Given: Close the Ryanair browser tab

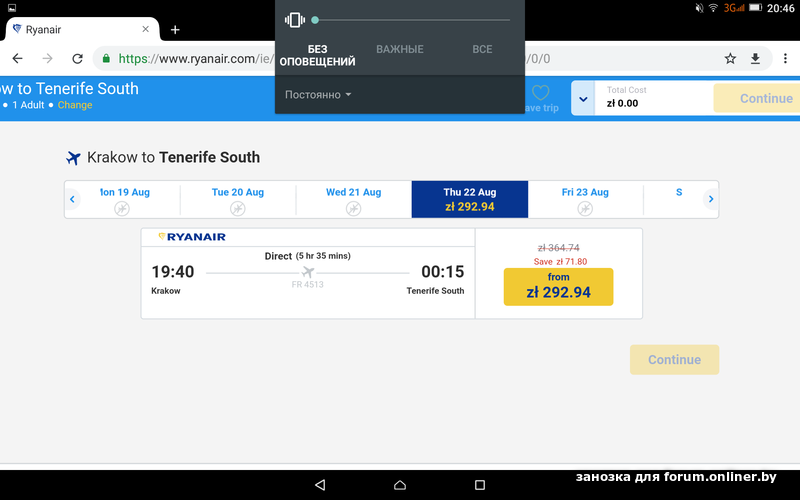Looking at the screenshot, I should point(145,29).
